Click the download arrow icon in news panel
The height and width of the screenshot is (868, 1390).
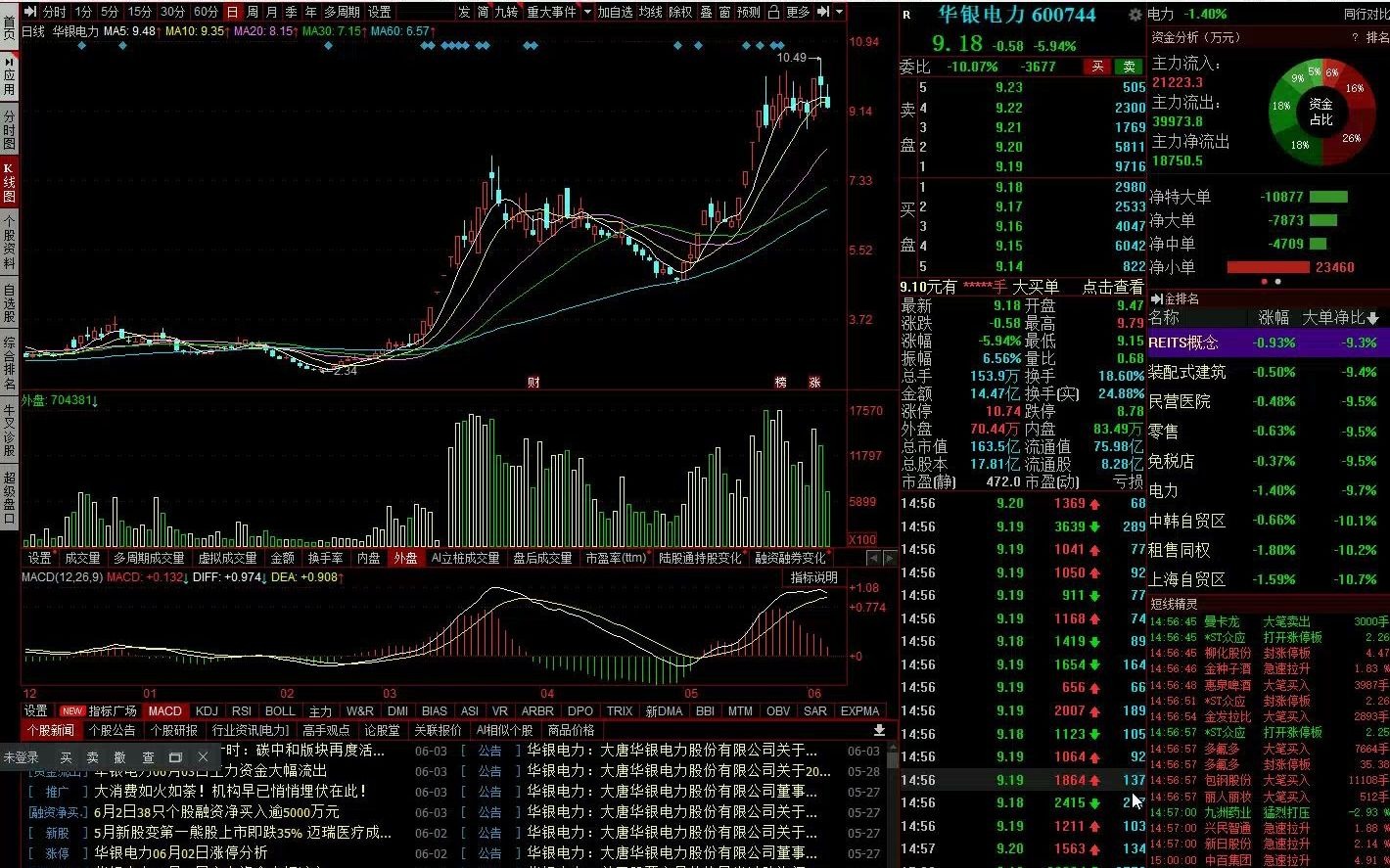(879, 730)
